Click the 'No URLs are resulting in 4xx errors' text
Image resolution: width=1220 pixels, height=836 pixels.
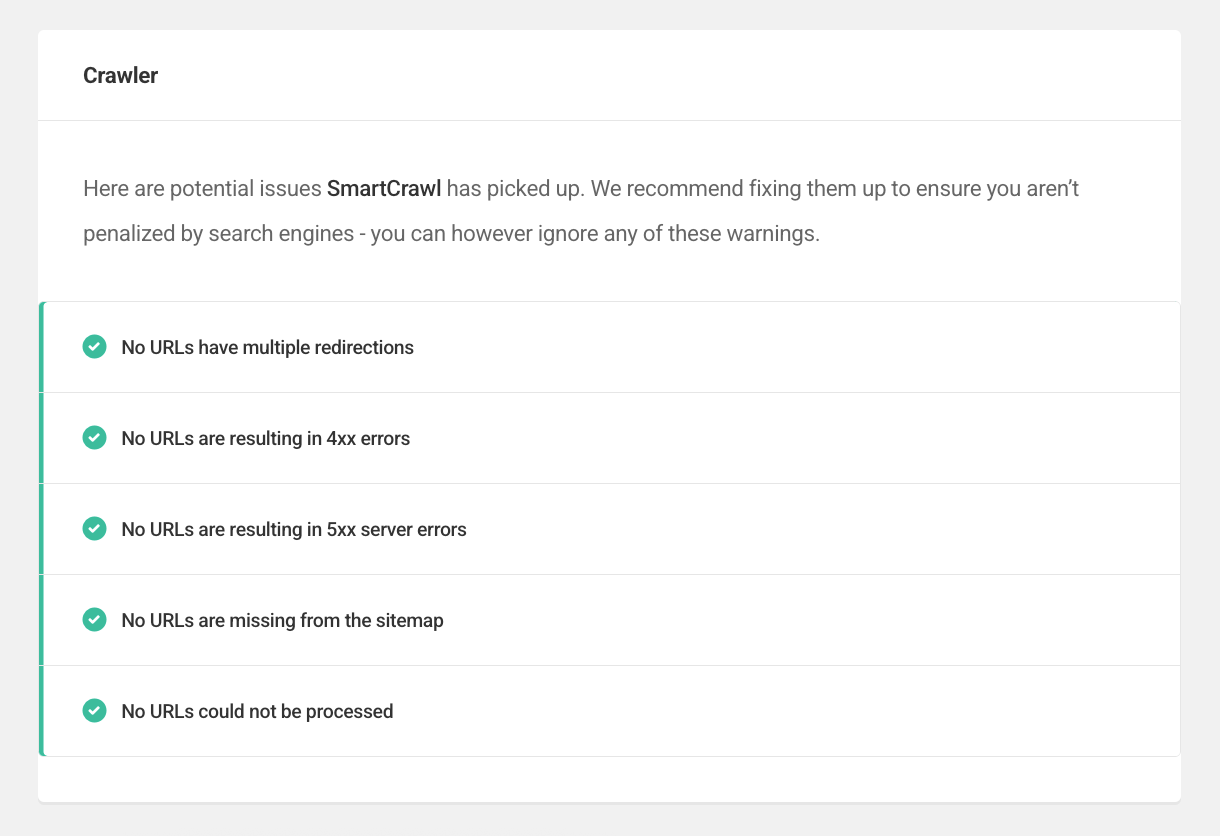coord(264,437)
